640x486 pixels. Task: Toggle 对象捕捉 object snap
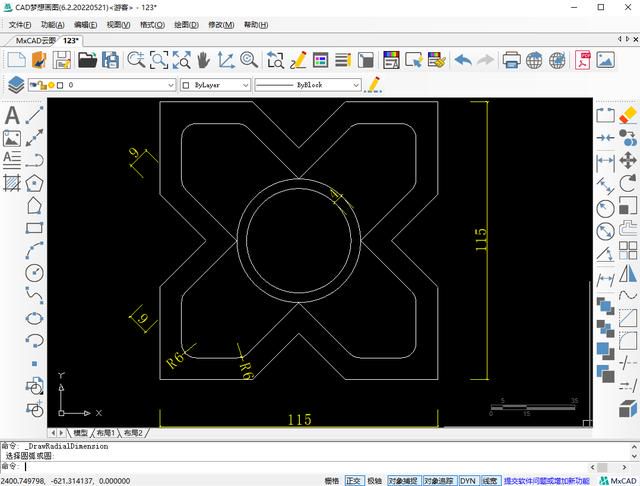point(403,481)
